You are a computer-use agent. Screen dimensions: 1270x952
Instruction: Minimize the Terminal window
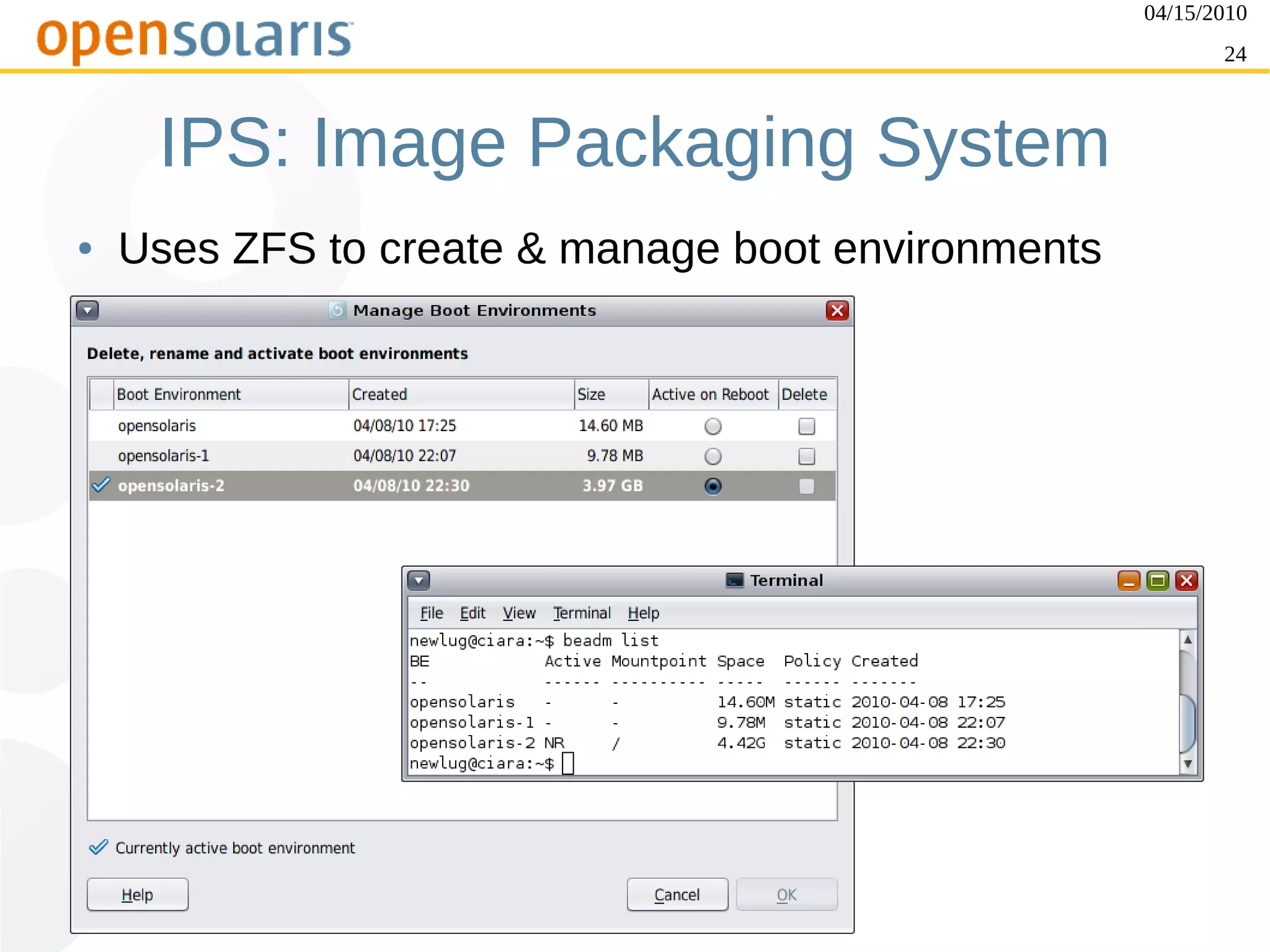pos(1129,581)
